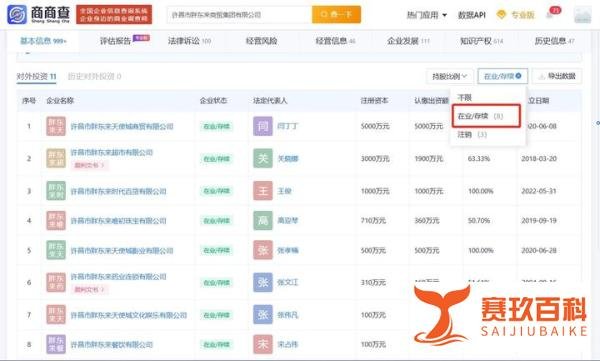Click the logo icon for row 7 company

coord(56,315)
